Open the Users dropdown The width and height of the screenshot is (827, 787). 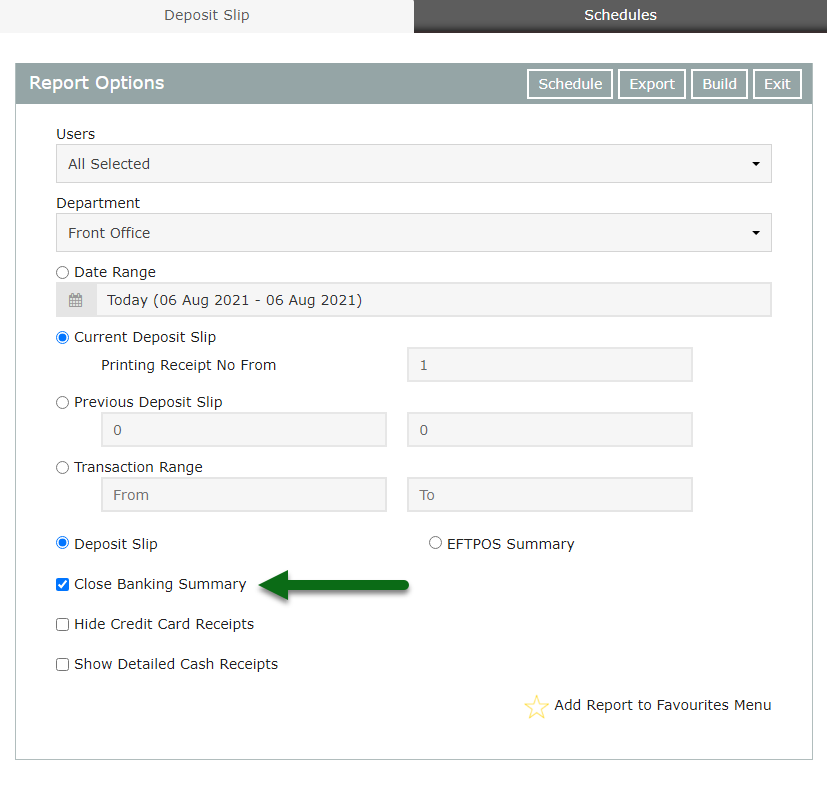click(x=414, y=164)
